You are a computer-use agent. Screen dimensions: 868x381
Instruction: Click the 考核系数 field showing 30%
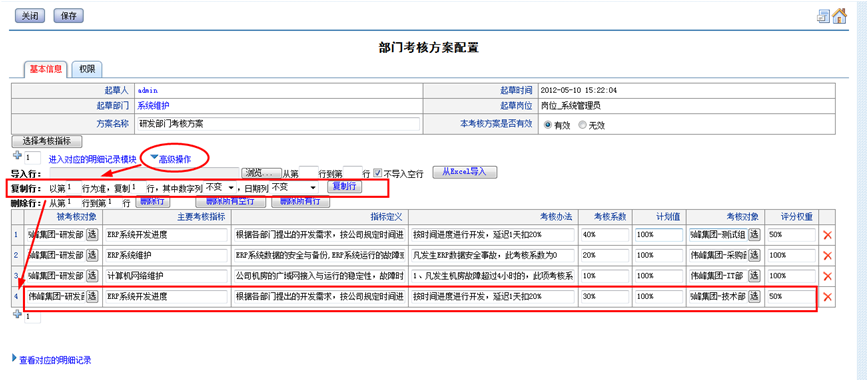pyautogui.click(x=604, y=296)
